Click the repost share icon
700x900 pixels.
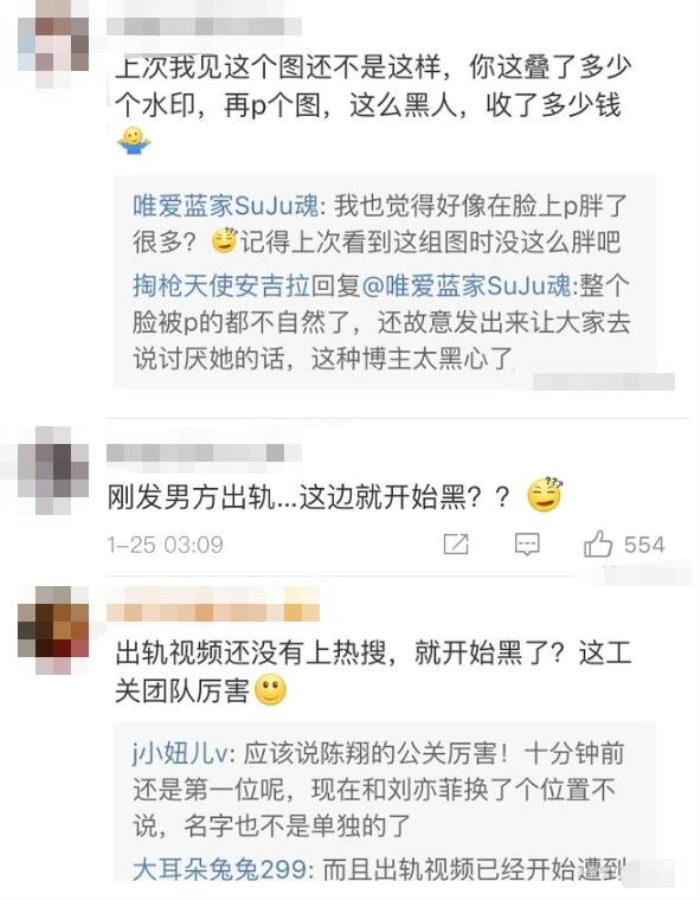coord(456,544)
